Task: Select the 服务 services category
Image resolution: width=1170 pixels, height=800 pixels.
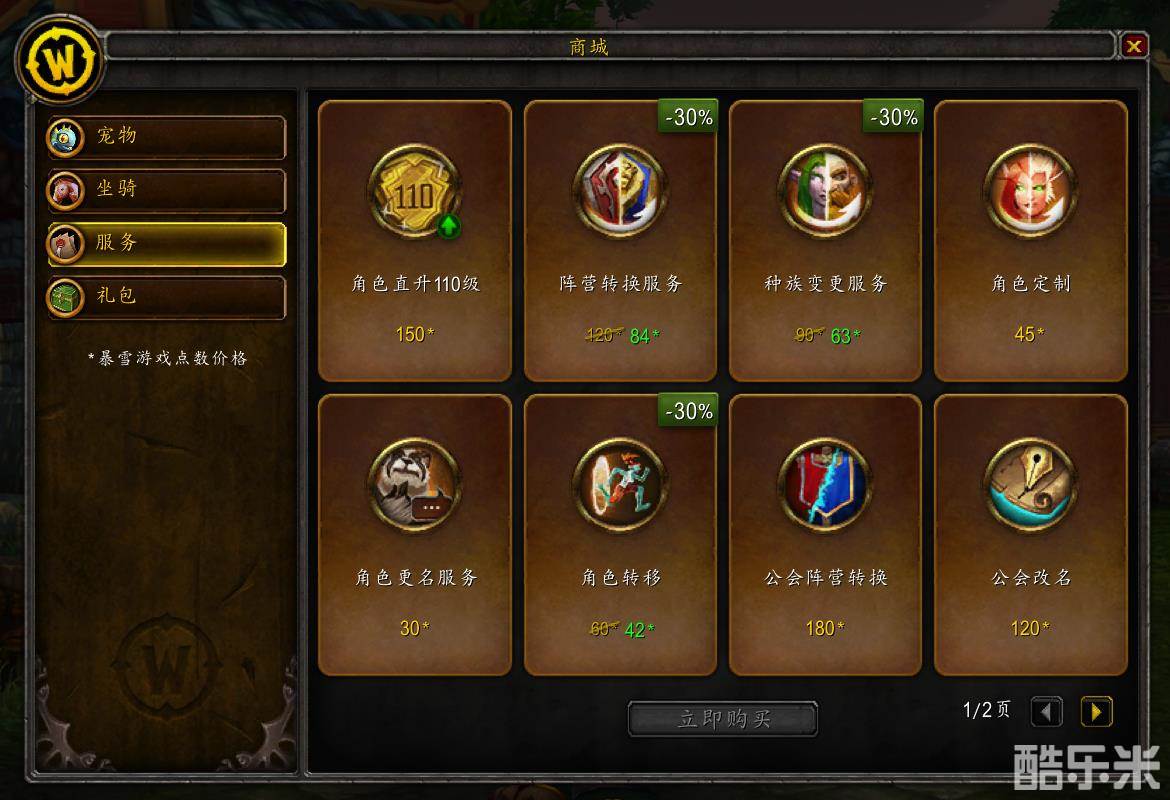Action: [166, 244]
